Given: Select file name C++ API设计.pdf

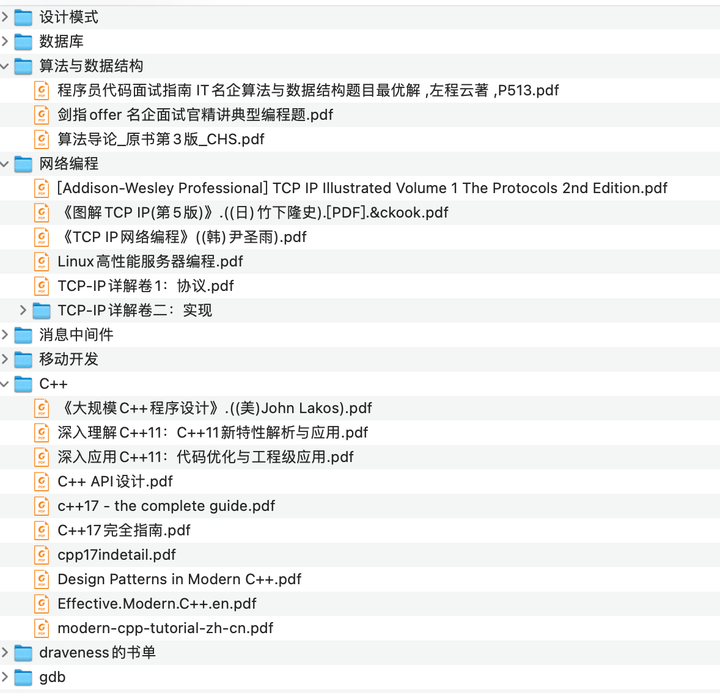Looking at the screenshot, I should point(115,482).
